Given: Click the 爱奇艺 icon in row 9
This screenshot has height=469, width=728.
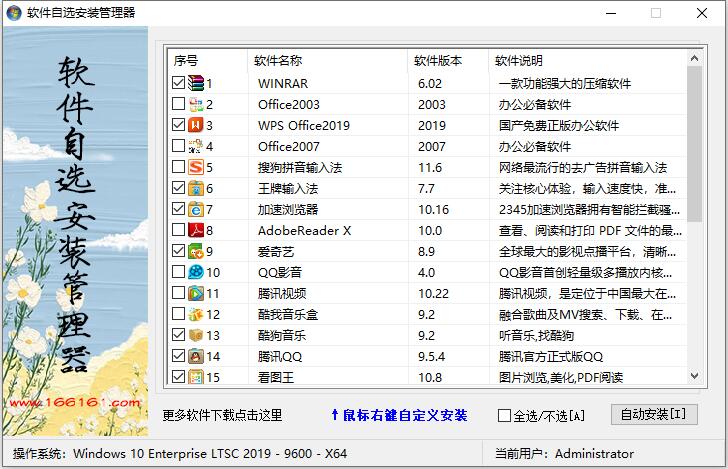Looking at the screenshot, I should point(195,251).
